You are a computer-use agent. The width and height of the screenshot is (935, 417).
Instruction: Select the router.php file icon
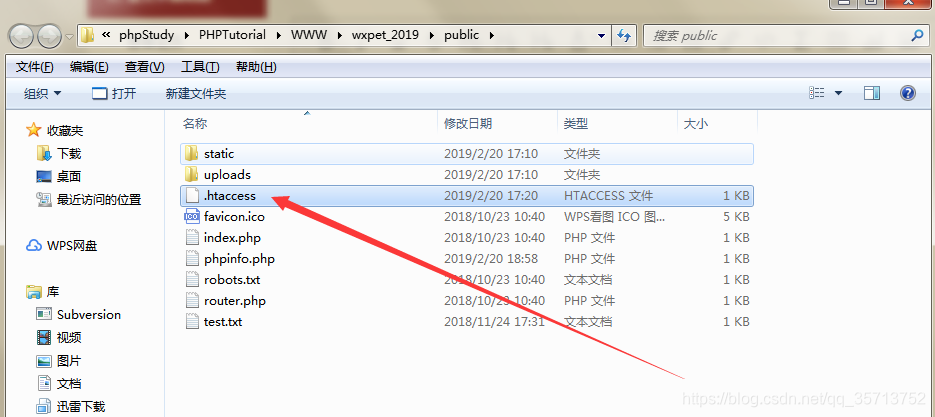(x=191, y=301)
